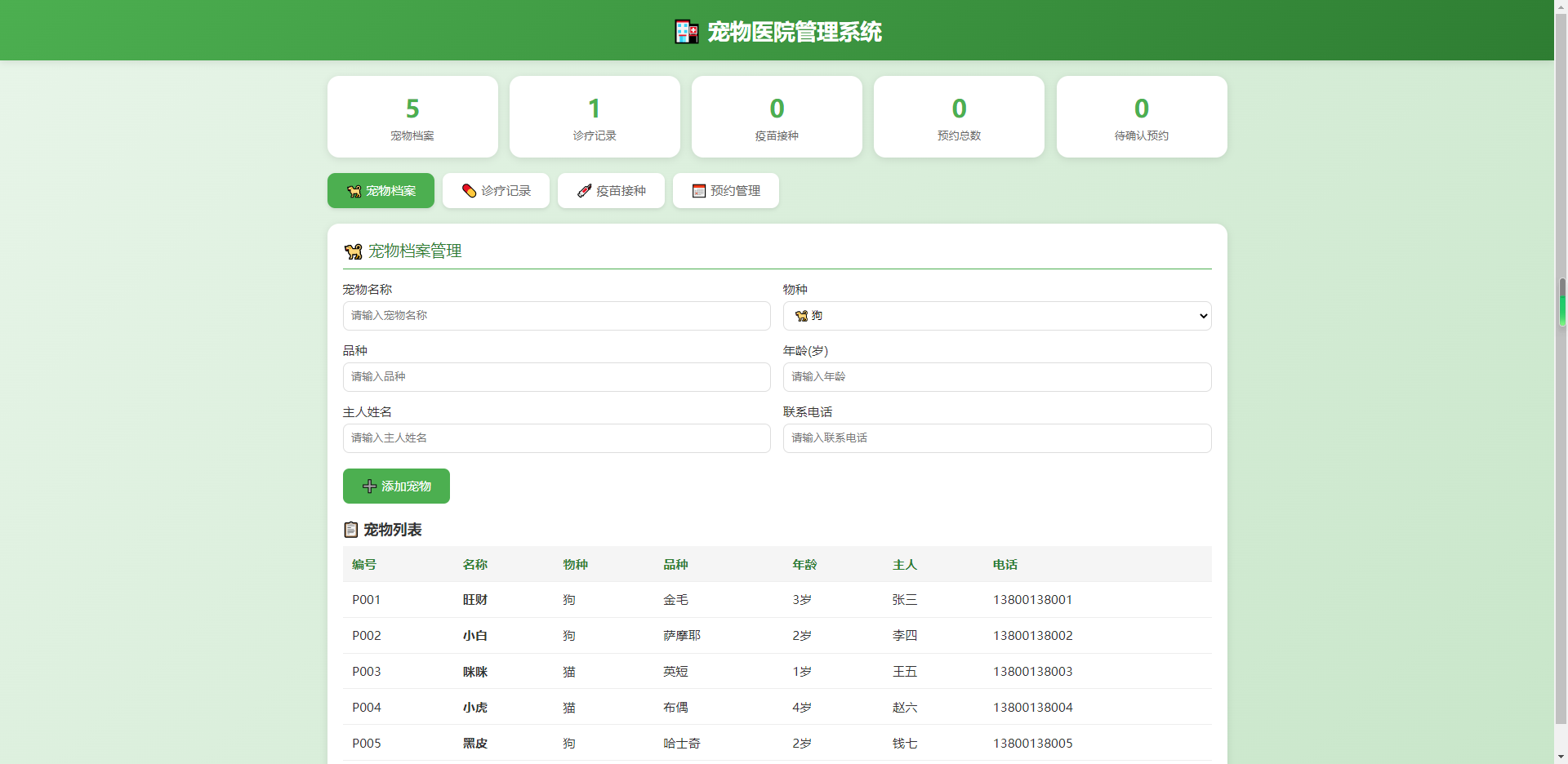Click the pill icon on 诊疗记录 tab
The width and height of the screenshot is (1568, 764).
coord(469,191)
